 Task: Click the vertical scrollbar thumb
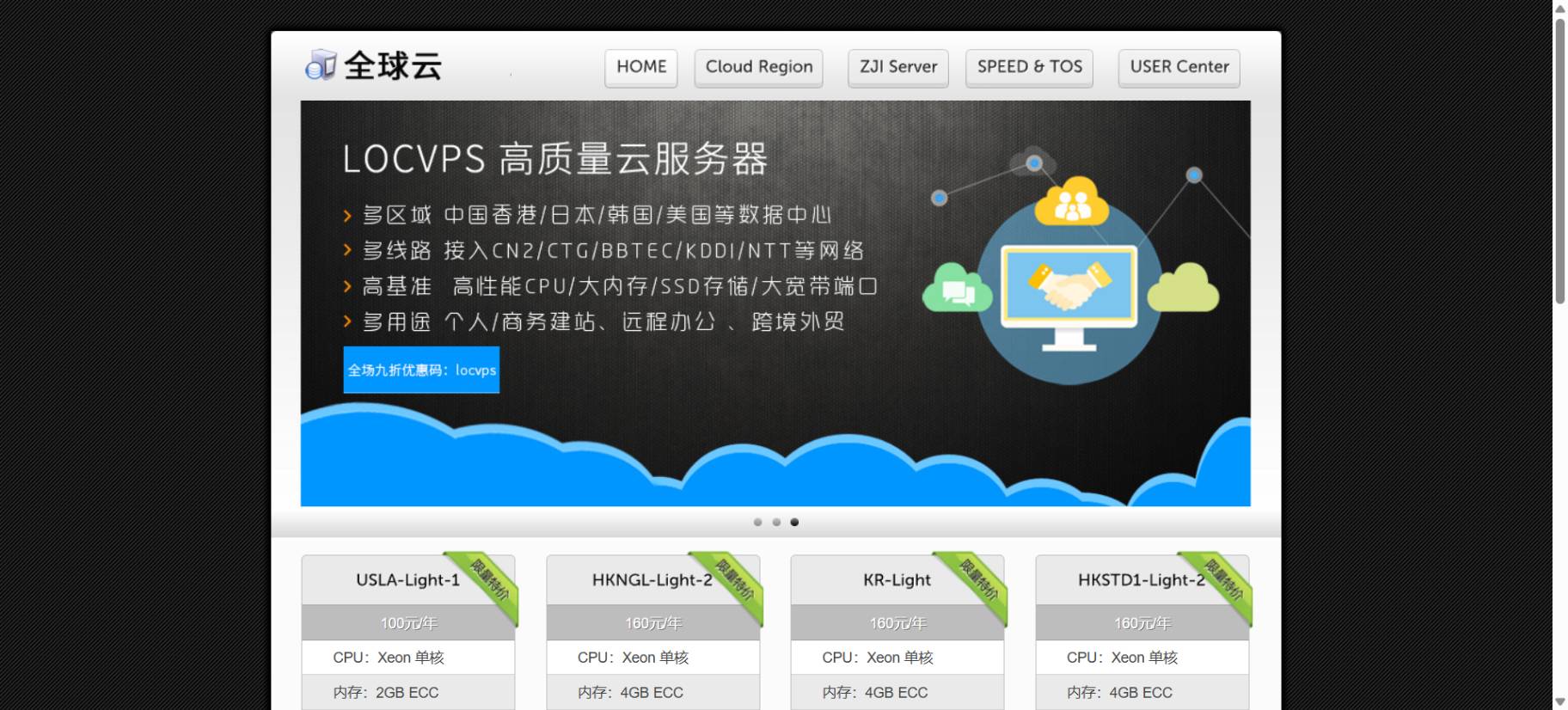pyautogui.click(x=1560, y=161)
